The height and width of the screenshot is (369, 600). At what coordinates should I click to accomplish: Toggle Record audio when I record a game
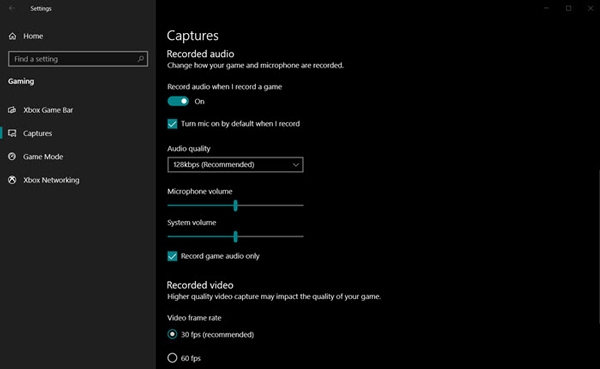click(178, 101)
